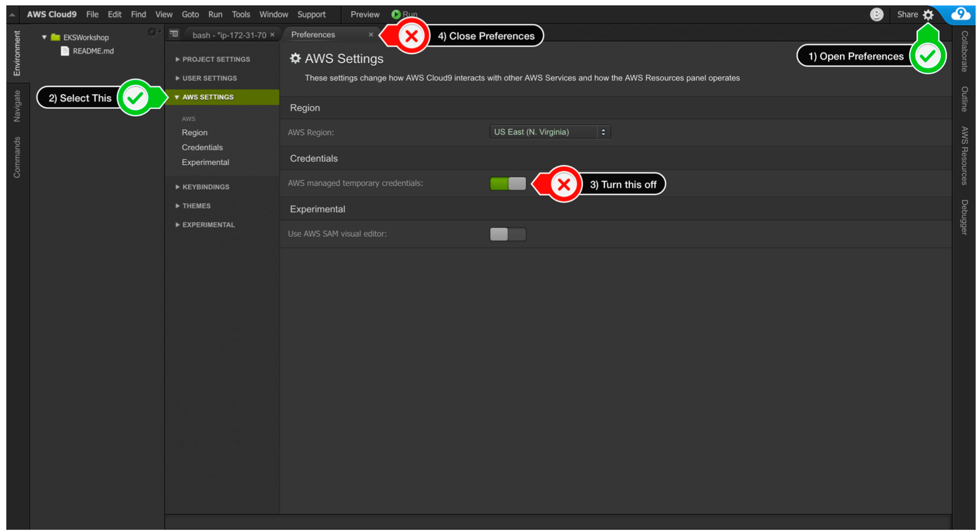Screen dimensions: 977x531
Task: Open the AWS Region dropdown
Action: [550, 132]
